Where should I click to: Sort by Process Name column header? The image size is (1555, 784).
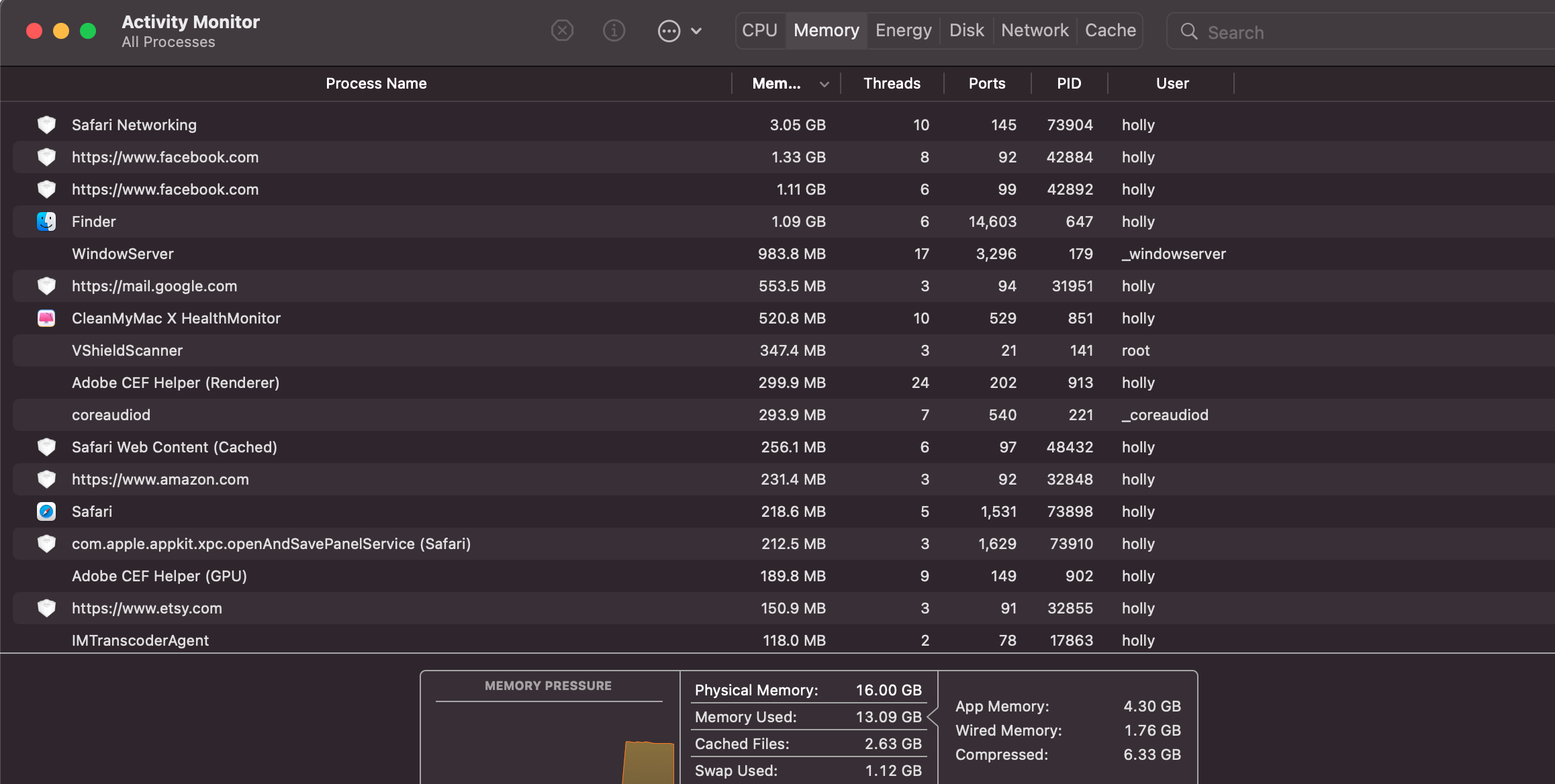click(x=376, y=83)
